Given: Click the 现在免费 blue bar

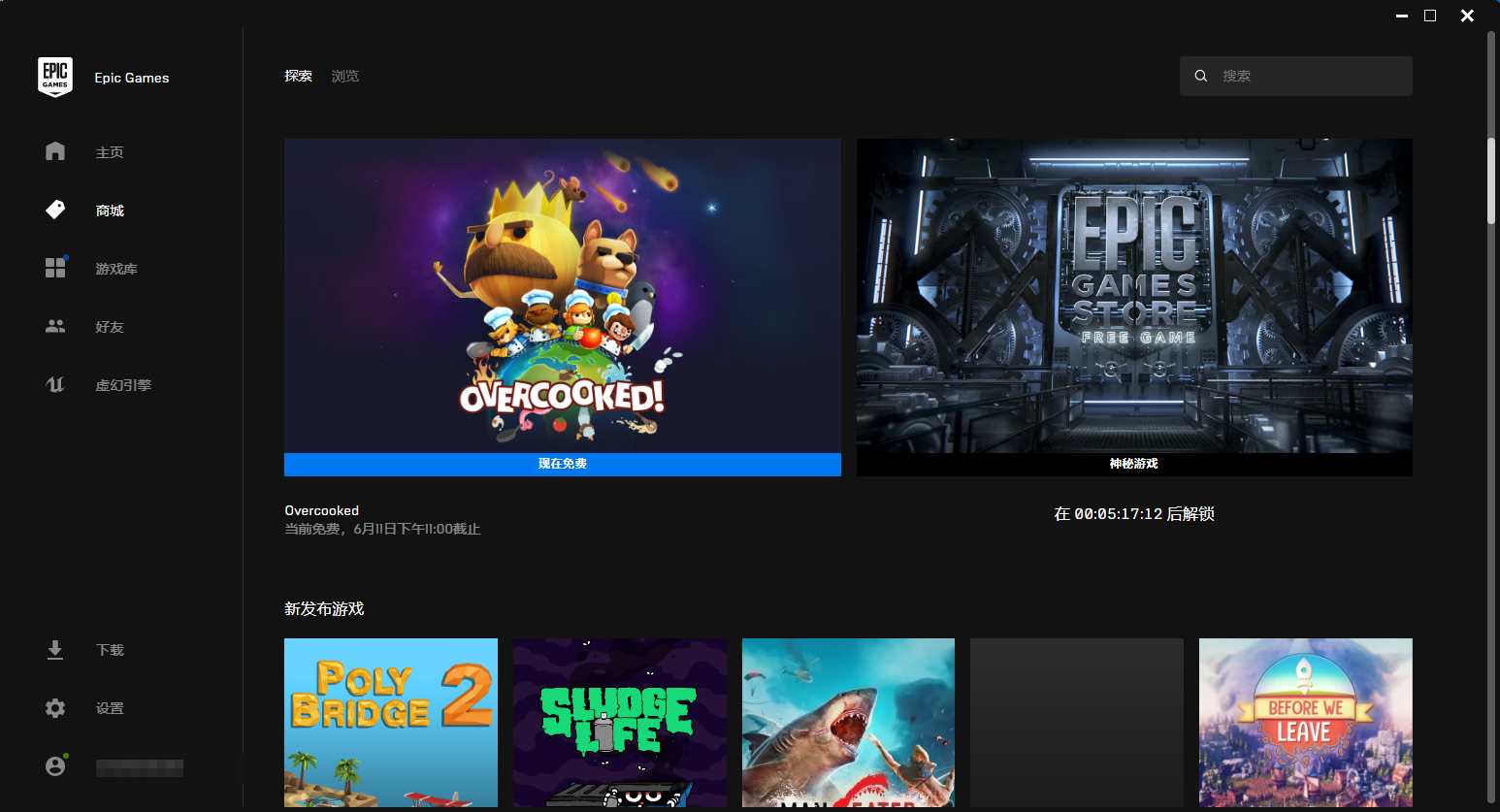Looking at the screenshot, I should pos(563,464).
